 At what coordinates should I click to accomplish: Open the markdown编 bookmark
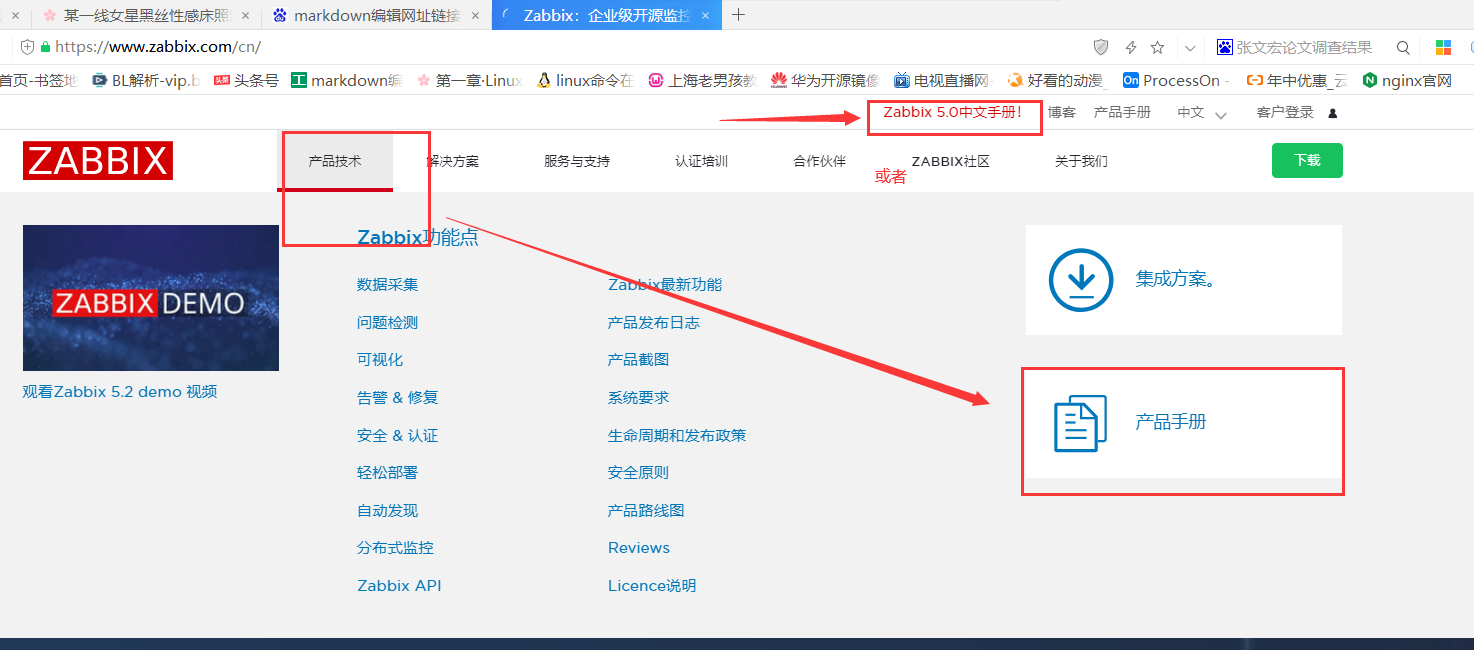pyautogui.click(x=347, y=80)
